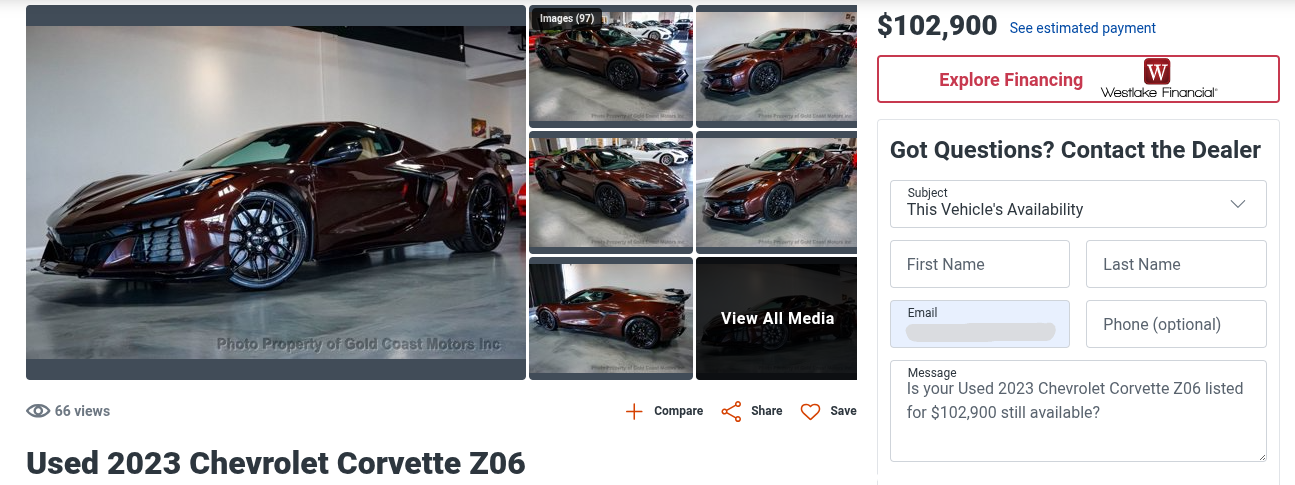1295x485 pixels.
Task: Click the Save heart icon
Action: click(810, 411)
